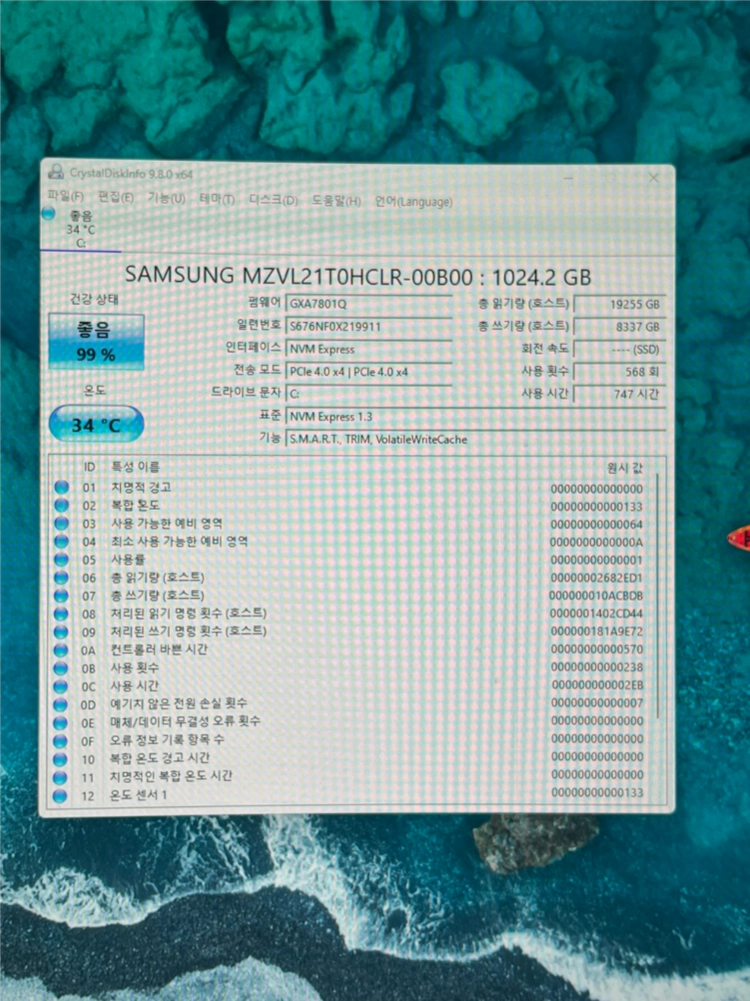This screenshot has width=750, height=1001.
Task: Click status orb for 0E 매체/데이터 무결성 오류 횟수
Action: click(61, 723)
